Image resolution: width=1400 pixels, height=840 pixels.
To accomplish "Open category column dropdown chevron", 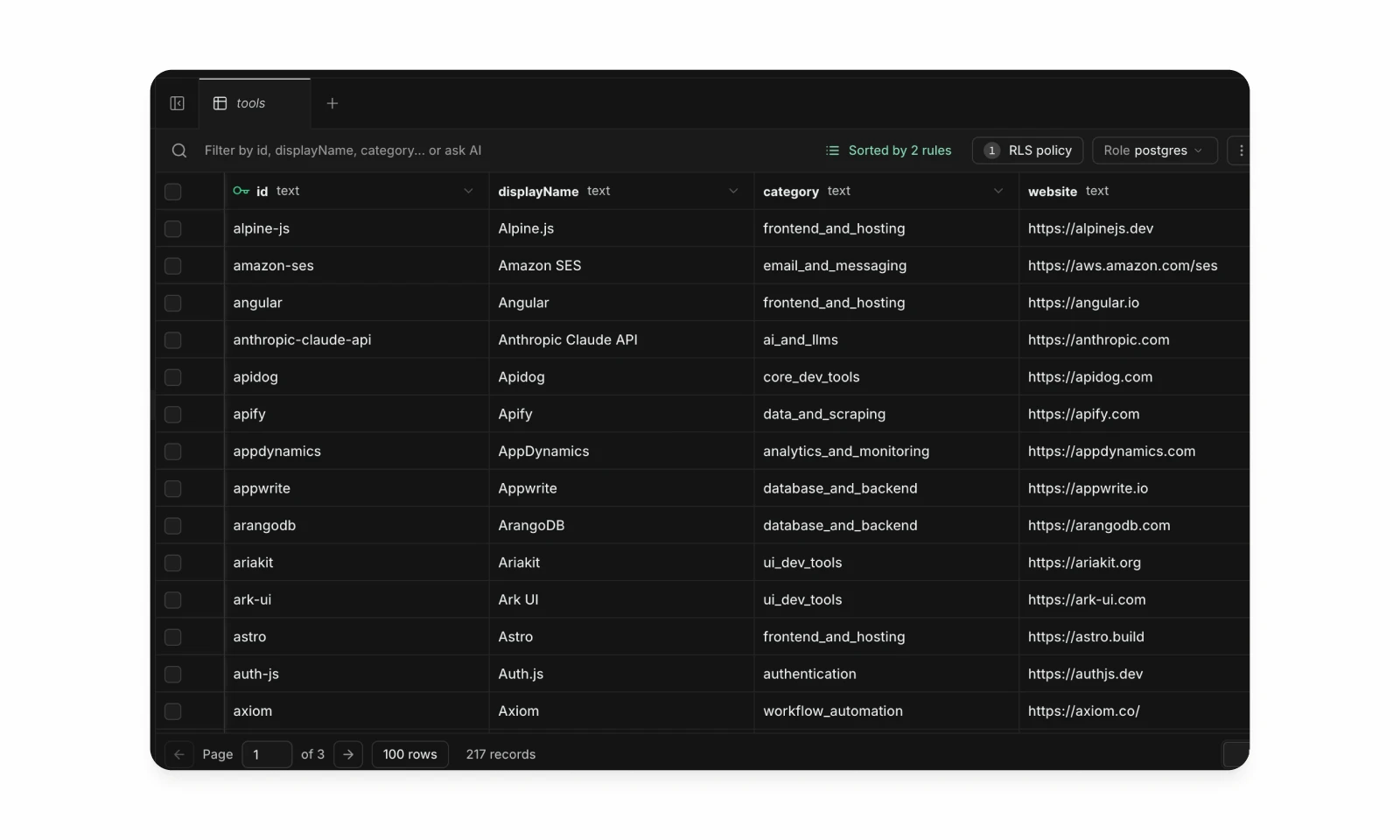I will (x=998, y=191).
